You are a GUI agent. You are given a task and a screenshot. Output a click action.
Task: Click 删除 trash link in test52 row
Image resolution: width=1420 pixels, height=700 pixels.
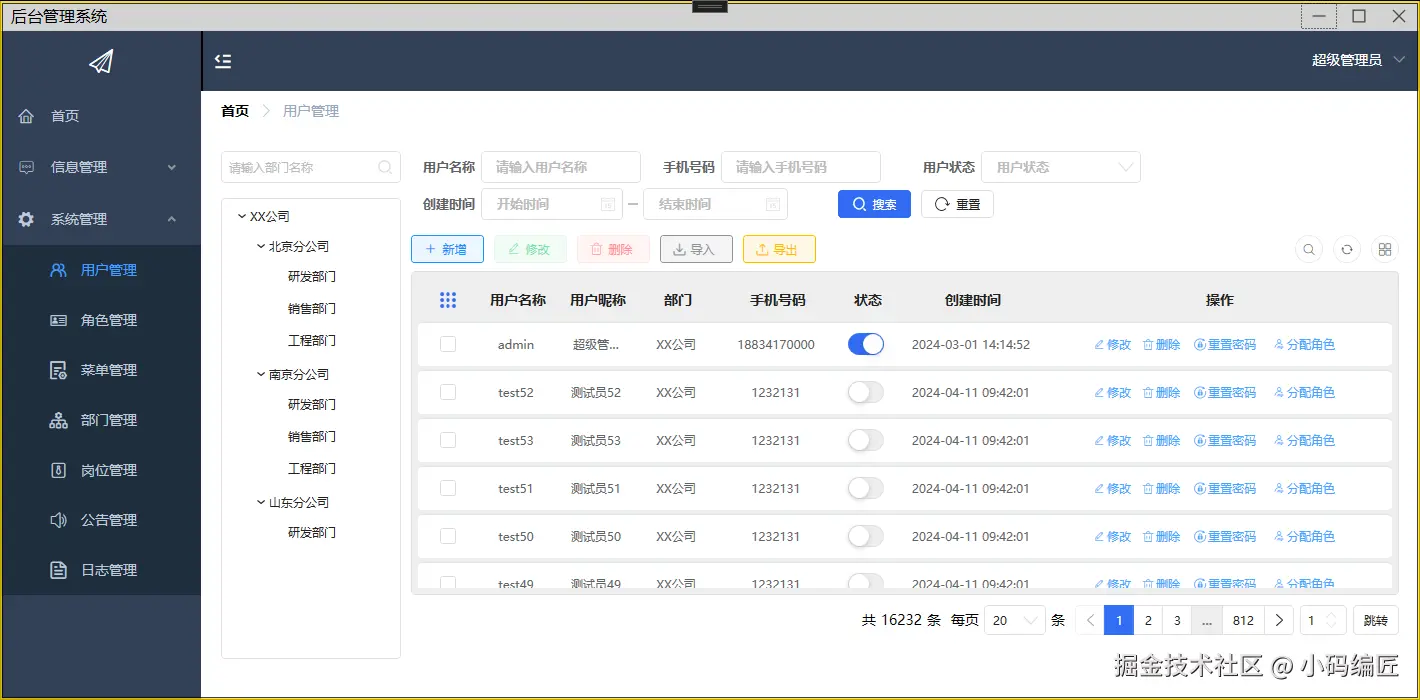click(1162, 392)
